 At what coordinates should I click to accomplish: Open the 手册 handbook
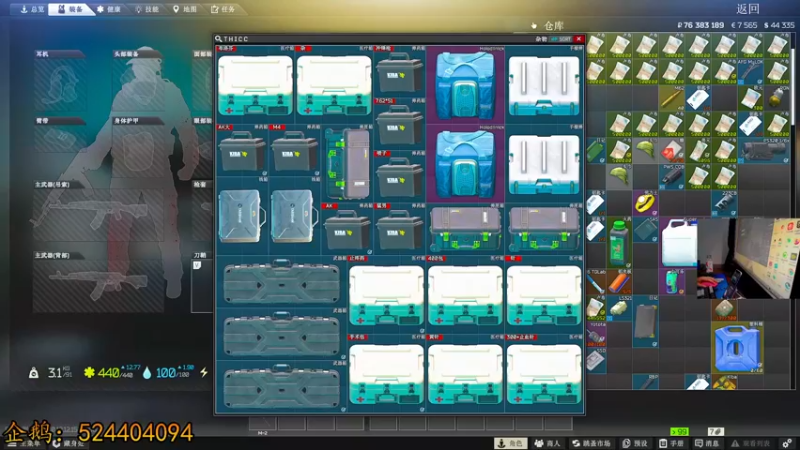(x=671, y=443)
